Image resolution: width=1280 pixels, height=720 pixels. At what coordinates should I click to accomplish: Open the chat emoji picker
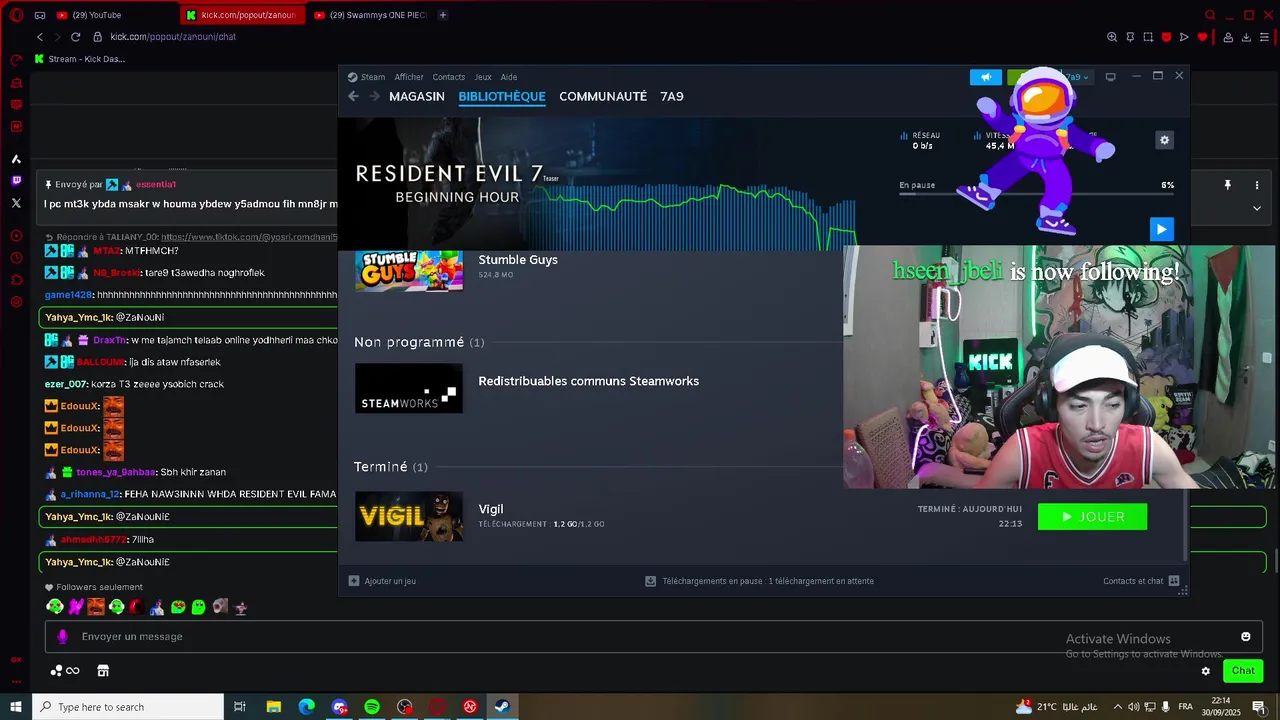1245,637
